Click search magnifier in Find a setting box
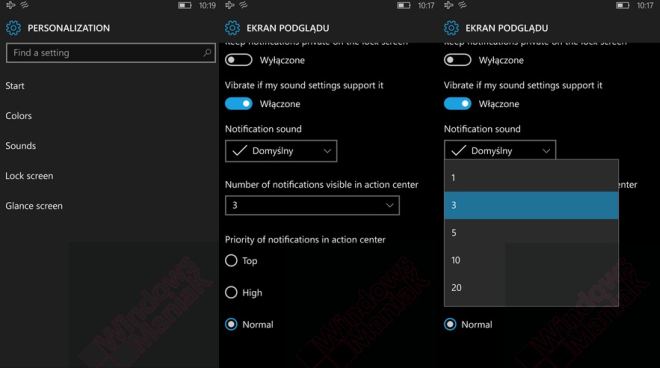The image size is (660, 368). pyautogui.click(x=207, y=53)
